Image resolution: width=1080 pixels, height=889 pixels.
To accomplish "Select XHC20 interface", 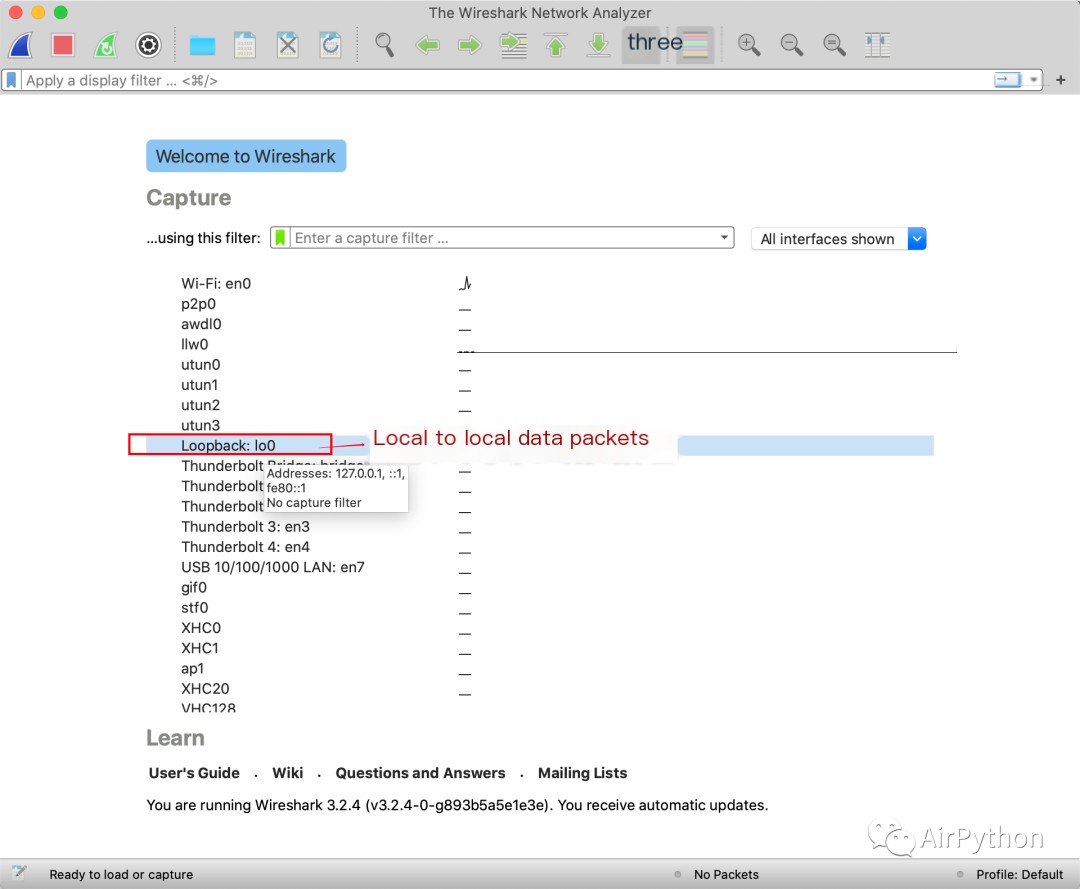I will (205, 689).
